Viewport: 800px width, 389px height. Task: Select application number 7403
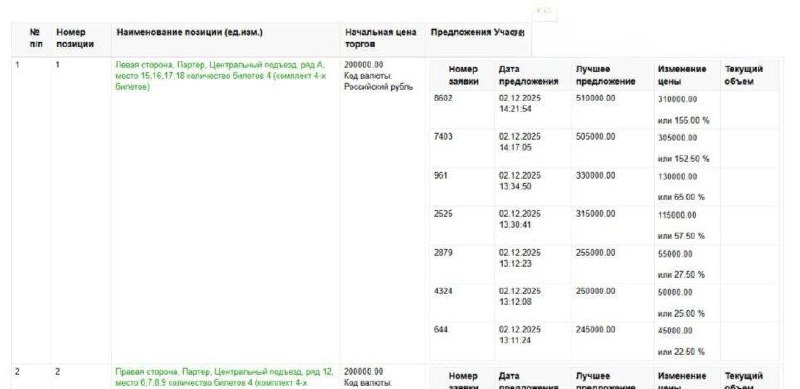coord(443,137)
